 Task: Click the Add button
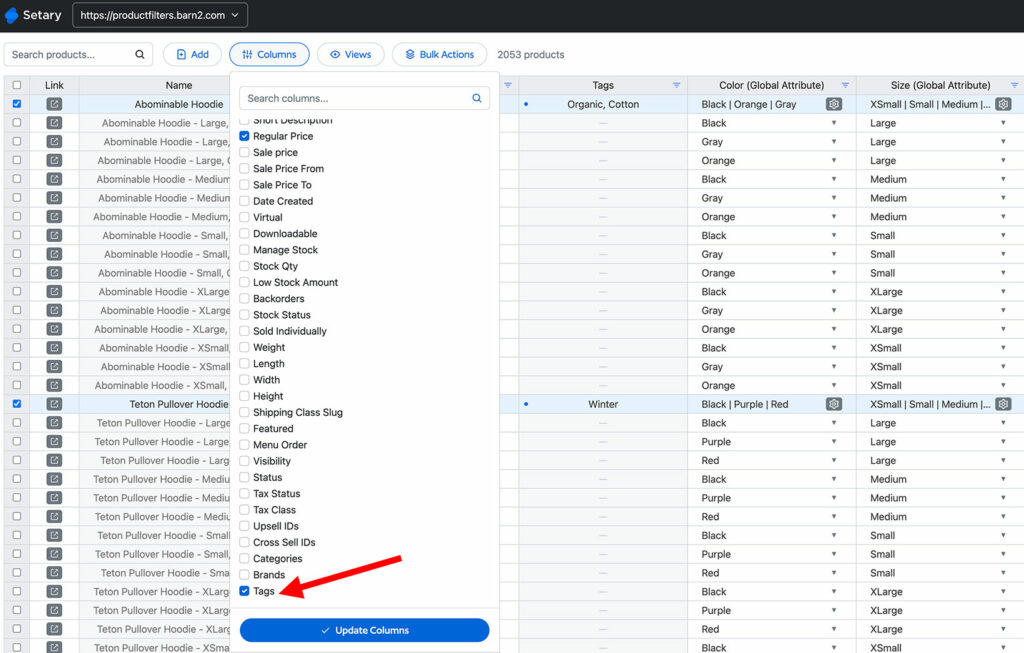[192, 54]
